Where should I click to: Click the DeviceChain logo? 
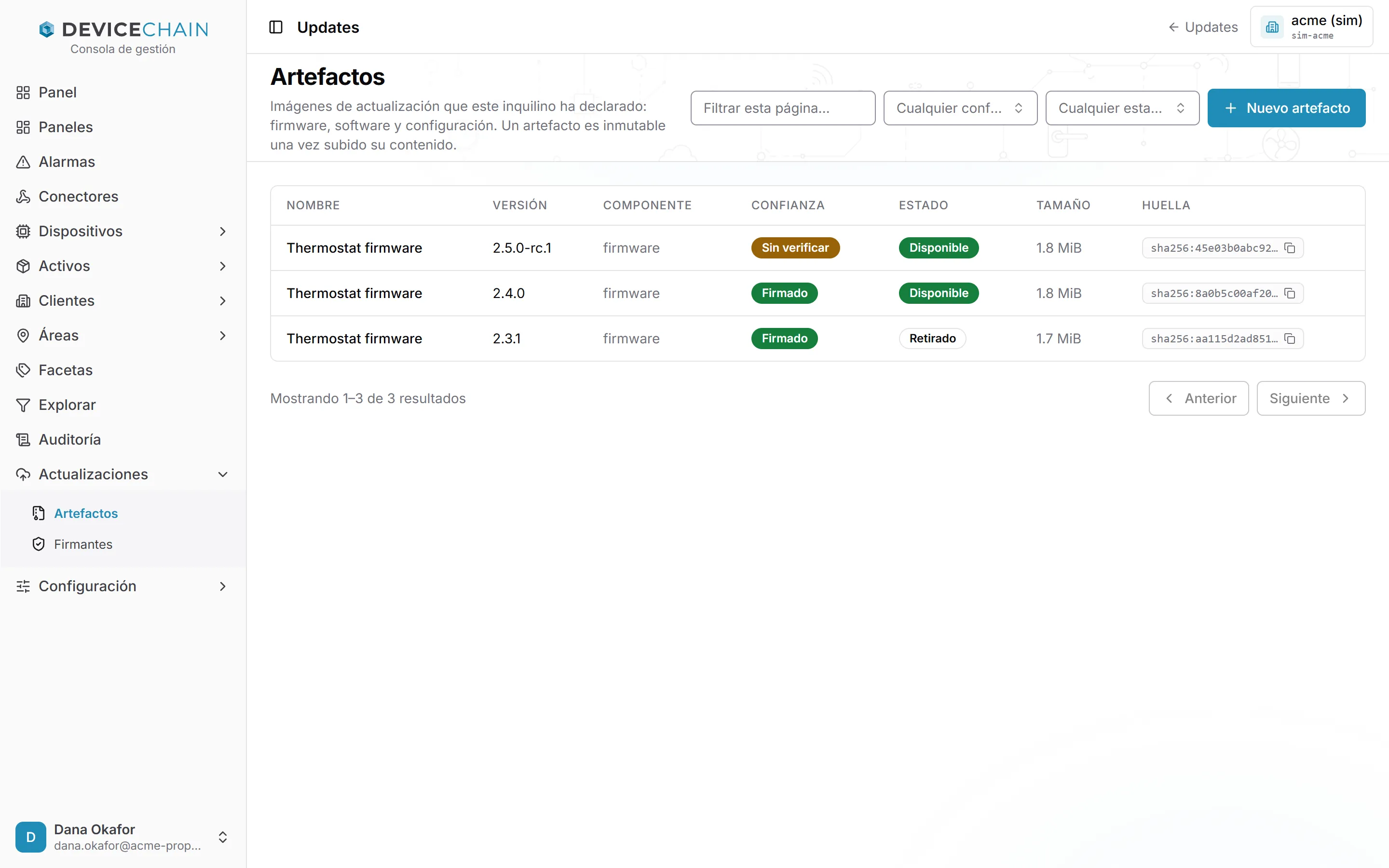tap(123, 29)
